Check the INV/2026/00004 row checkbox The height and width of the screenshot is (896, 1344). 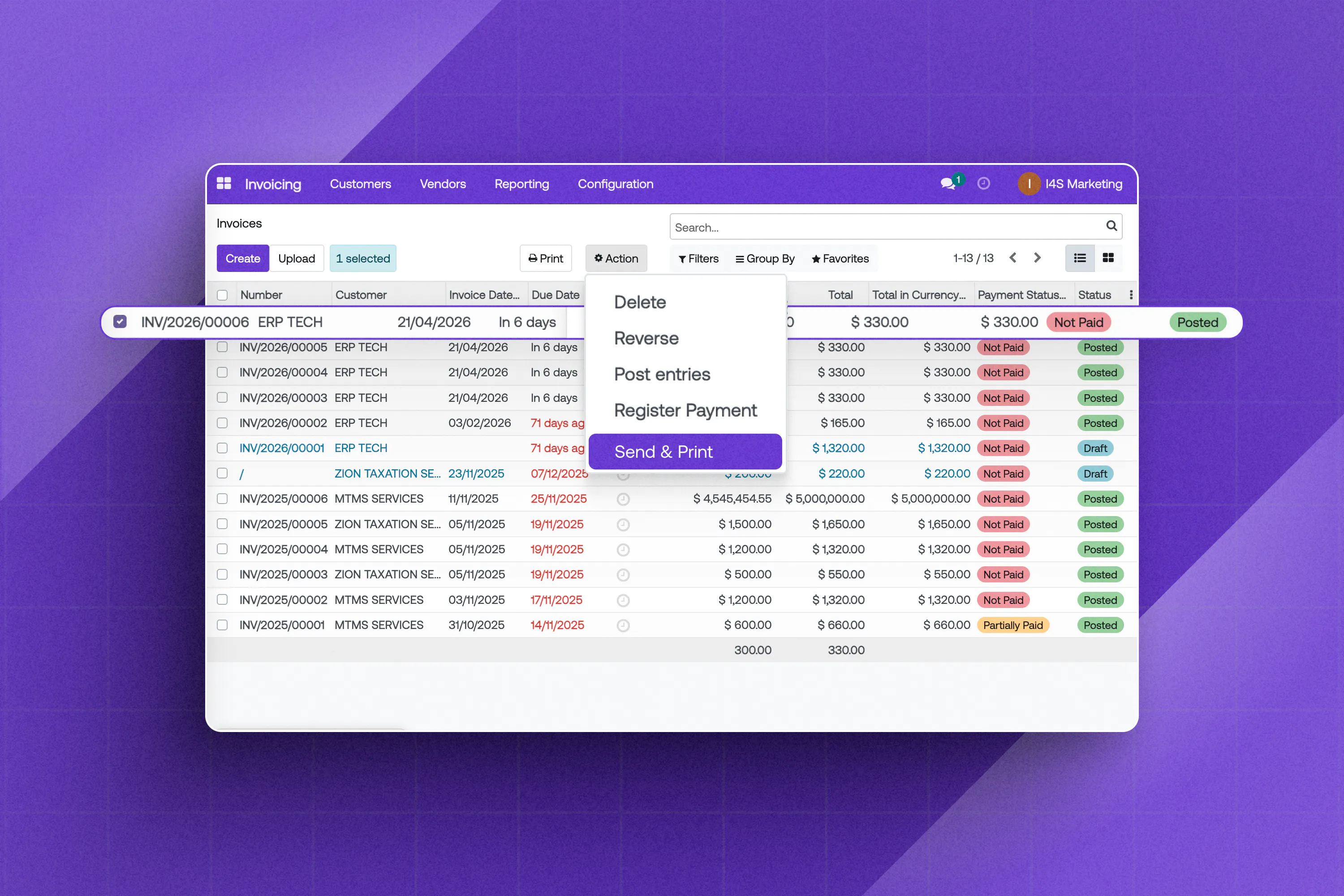pos(222,373)
